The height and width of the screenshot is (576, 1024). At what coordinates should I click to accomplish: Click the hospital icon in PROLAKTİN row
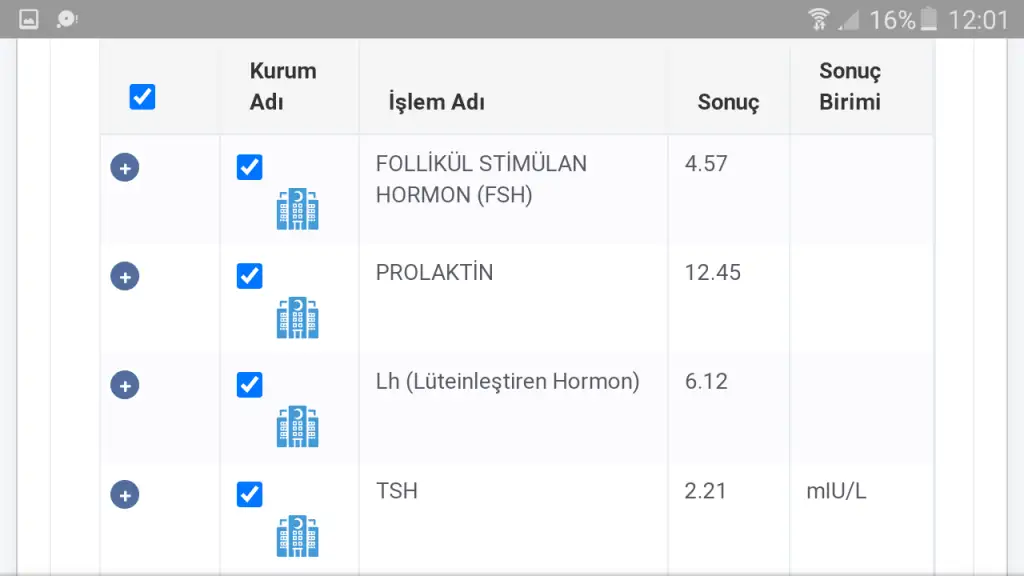(298, 317)
